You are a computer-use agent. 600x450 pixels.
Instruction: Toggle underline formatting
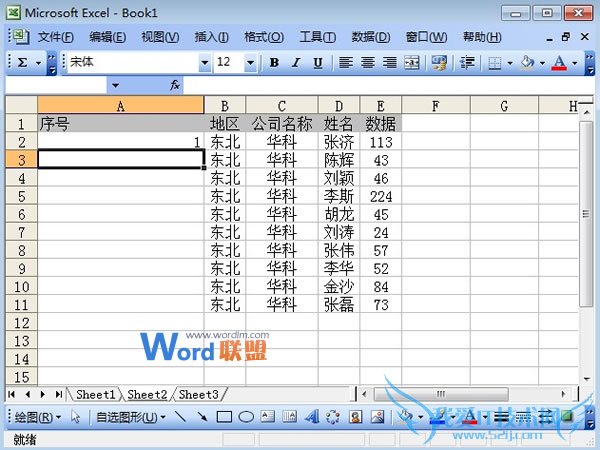[x=318, y=62]
